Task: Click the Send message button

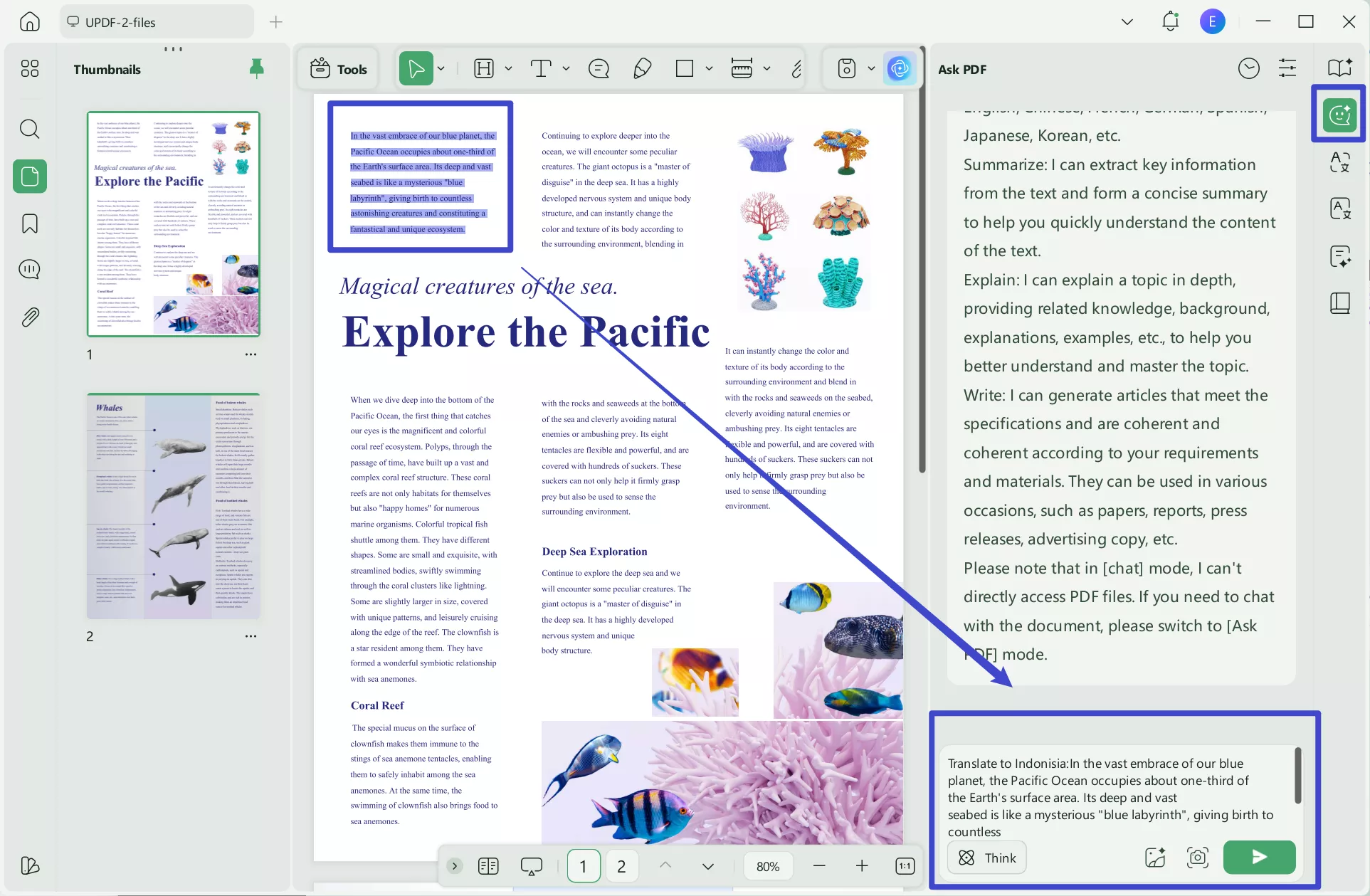Action: click(x=1259, y=858)
